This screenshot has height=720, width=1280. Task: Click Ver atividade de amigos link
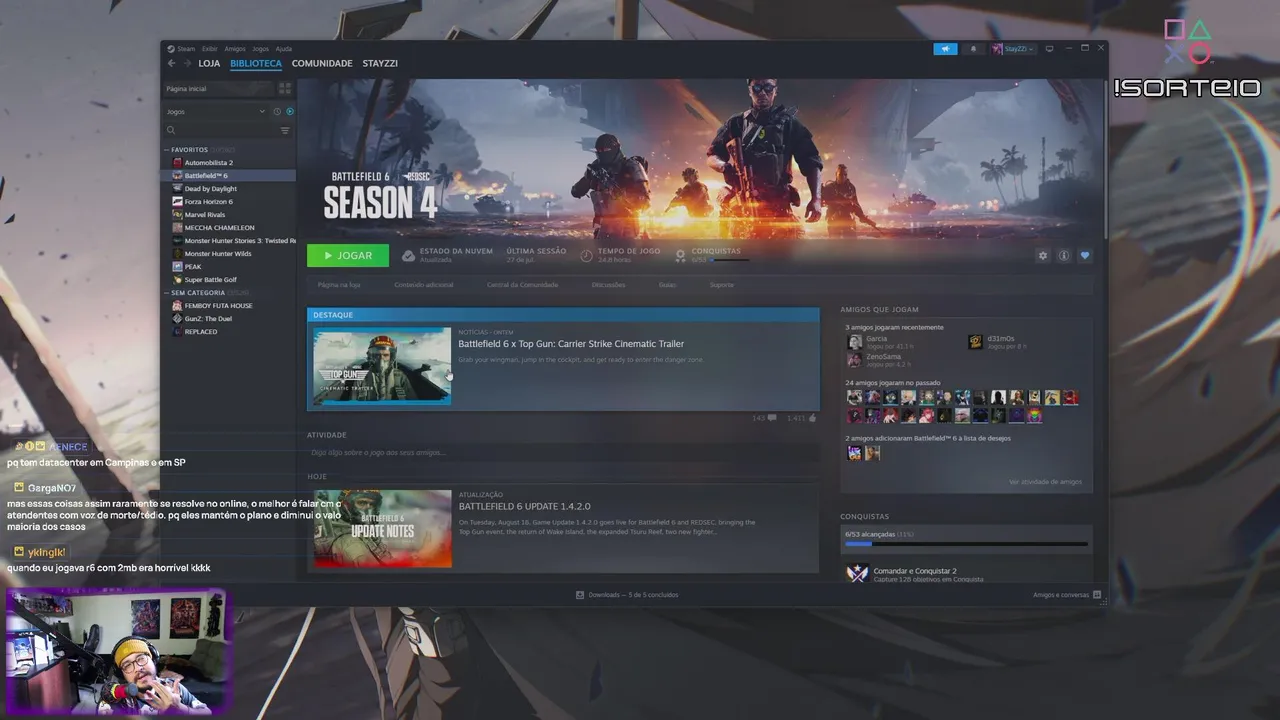pyautogui.click(x=1045, y=482)
